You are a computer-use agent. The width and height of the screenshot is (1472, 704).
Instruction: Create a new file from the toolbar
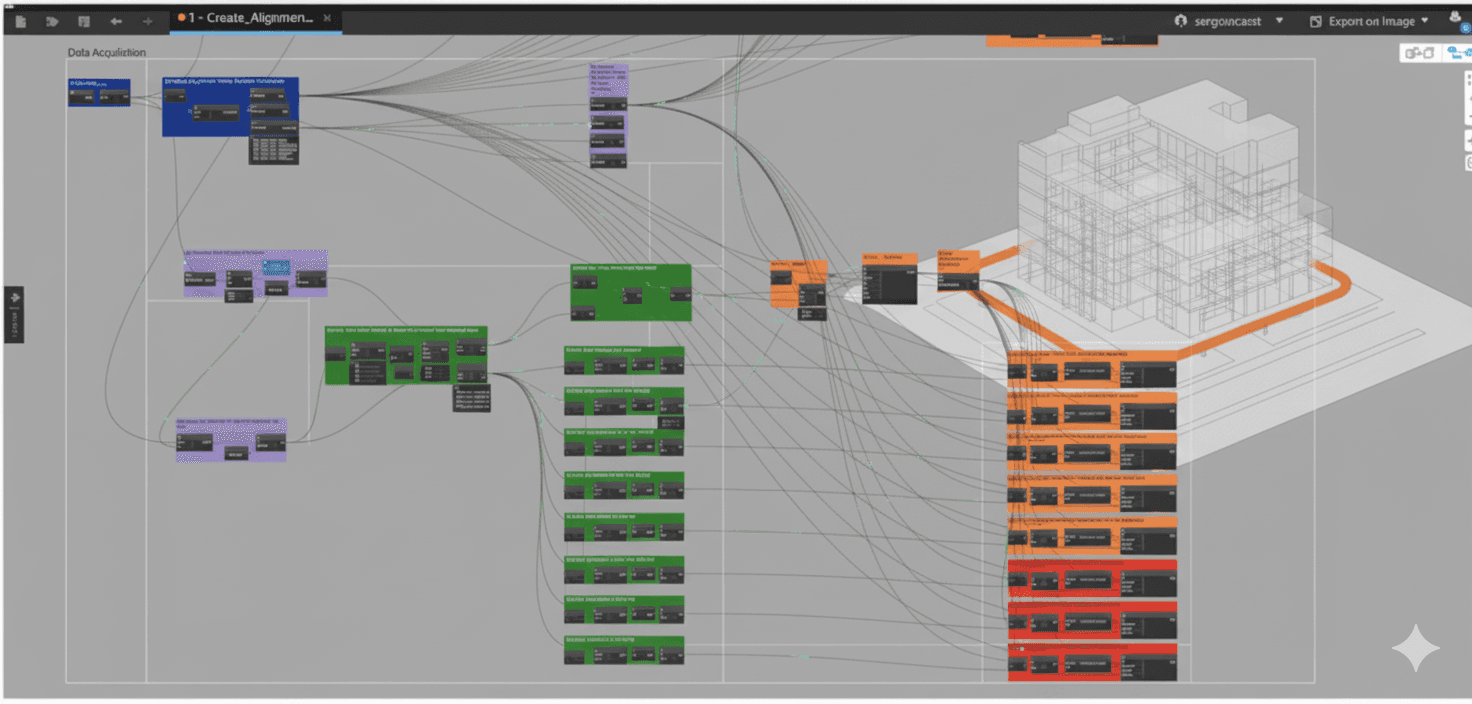(20, 20)
